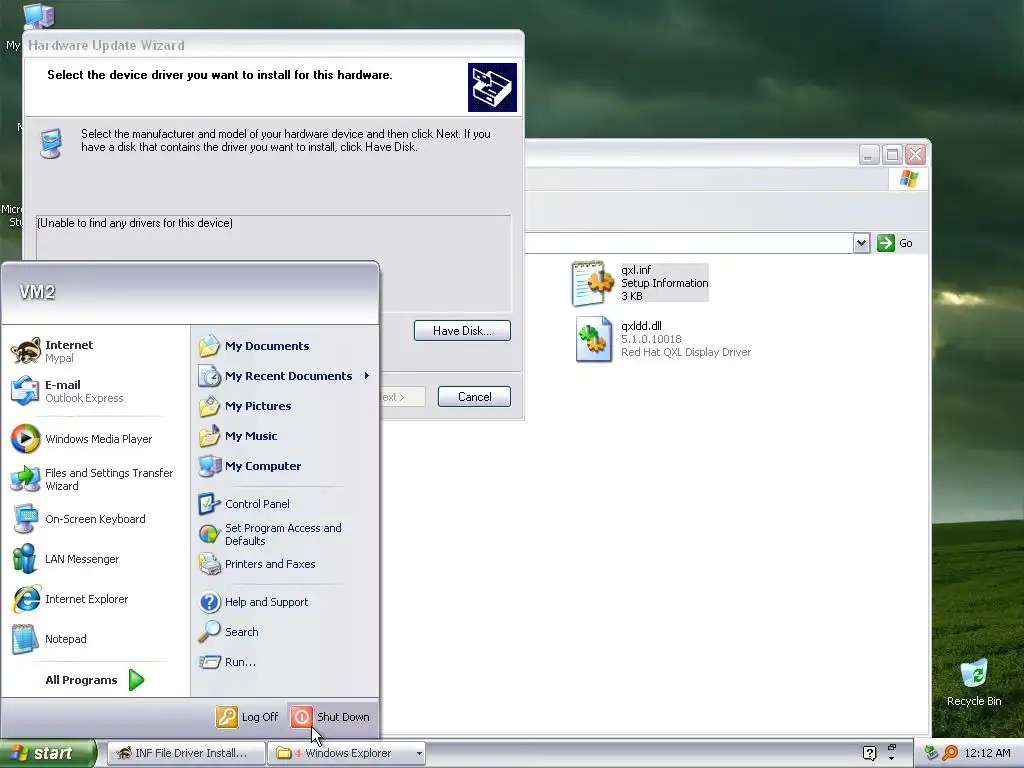Image resolution: width=1024 pixels, height=768 pixels.
Task: Click the VM2 user name header
Action: click(x=37, y=292)
